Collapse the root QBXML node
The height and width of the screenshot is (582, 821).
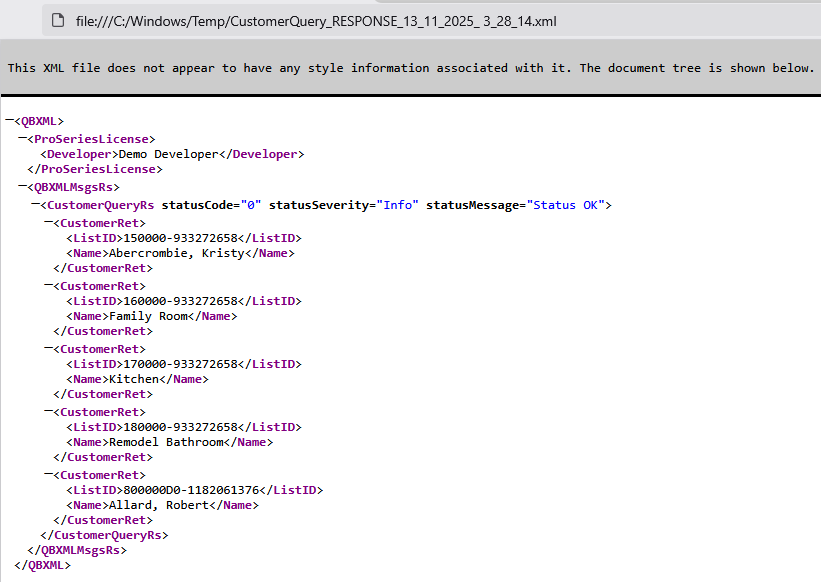[x=9, y=121]
